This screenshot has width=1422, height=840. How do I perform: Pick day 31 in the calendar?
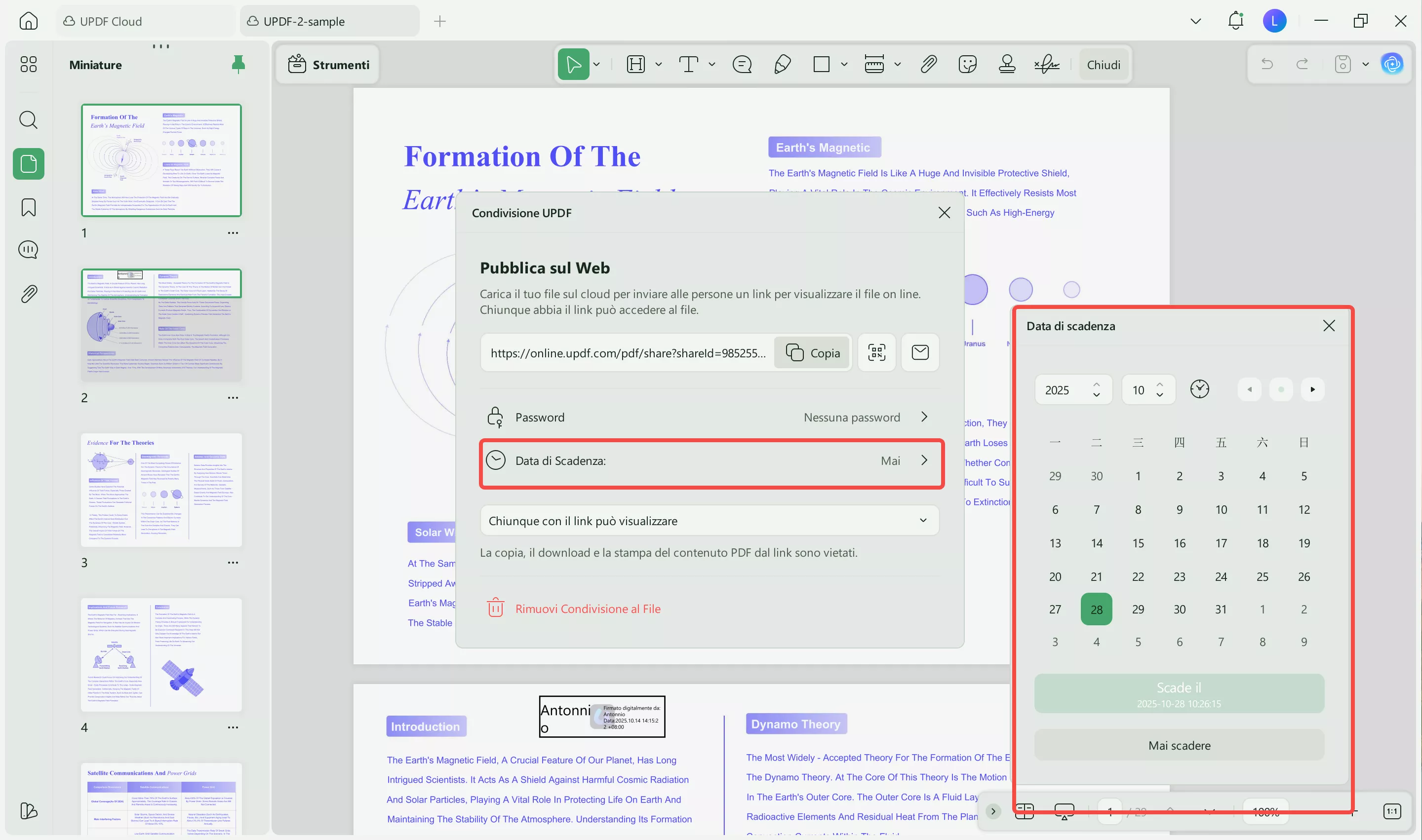pyautogui.click(x=1221, y=609)
